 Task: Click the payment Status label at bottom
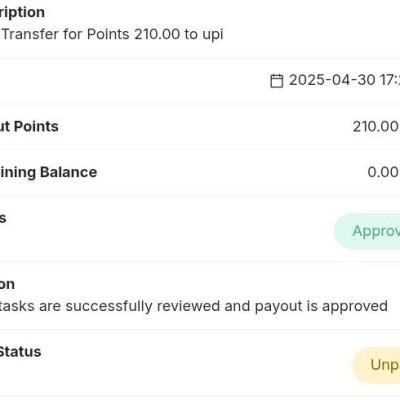coord(20,352)
